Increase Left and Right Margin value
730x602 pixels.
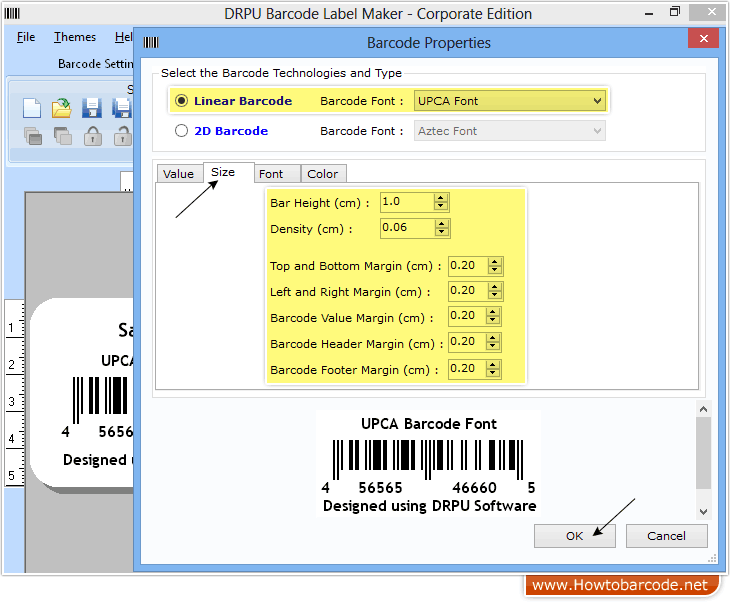[494, 287]
